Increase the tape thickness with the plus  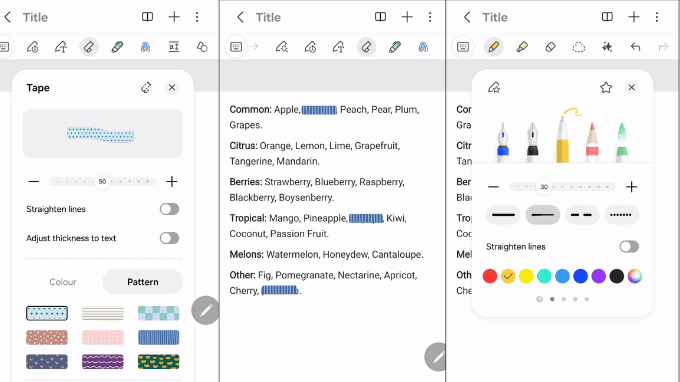172,181
